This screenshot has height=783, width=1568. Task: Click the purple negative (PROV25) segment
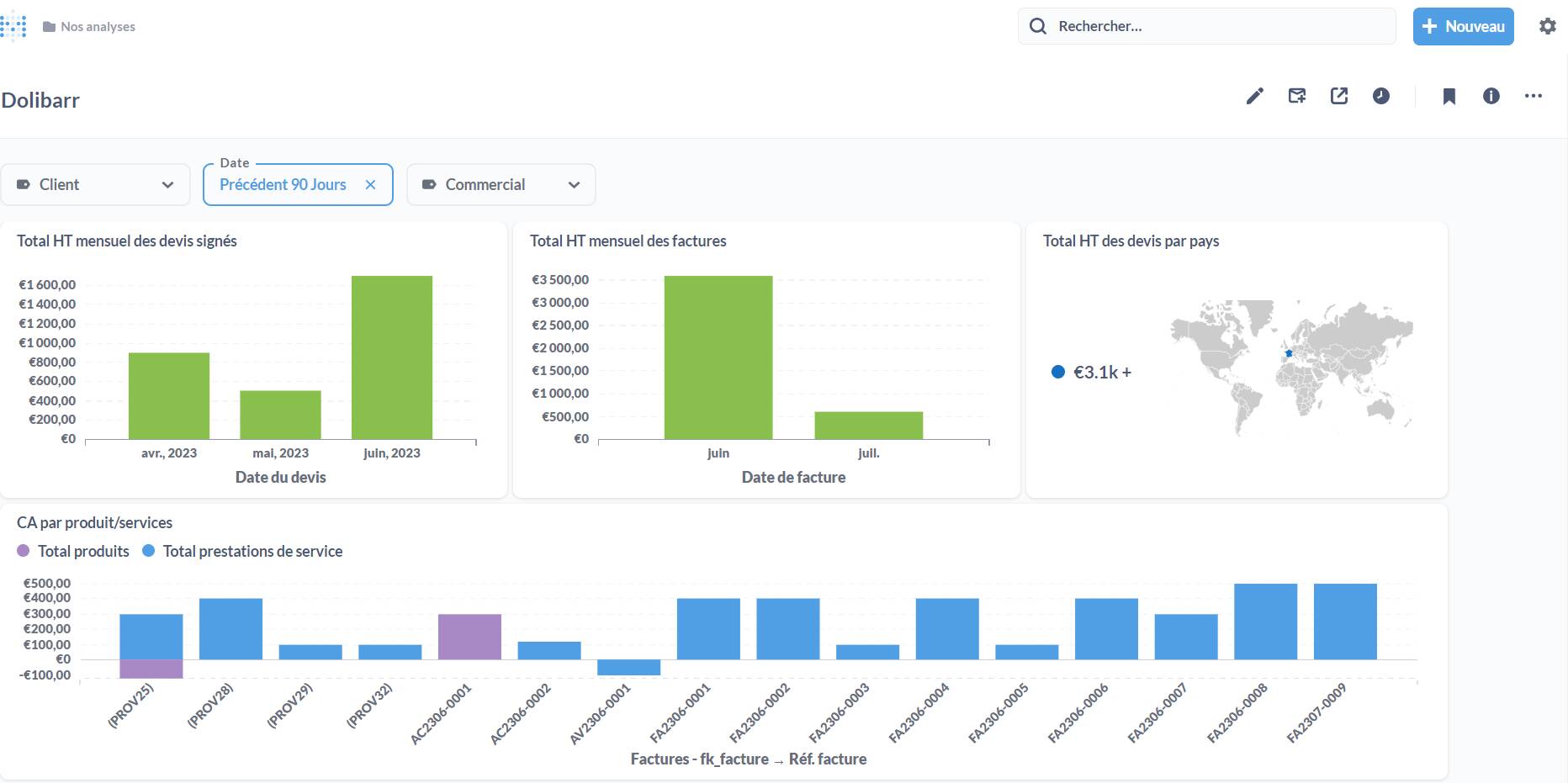pyautogui.click(x=151, y=669)
